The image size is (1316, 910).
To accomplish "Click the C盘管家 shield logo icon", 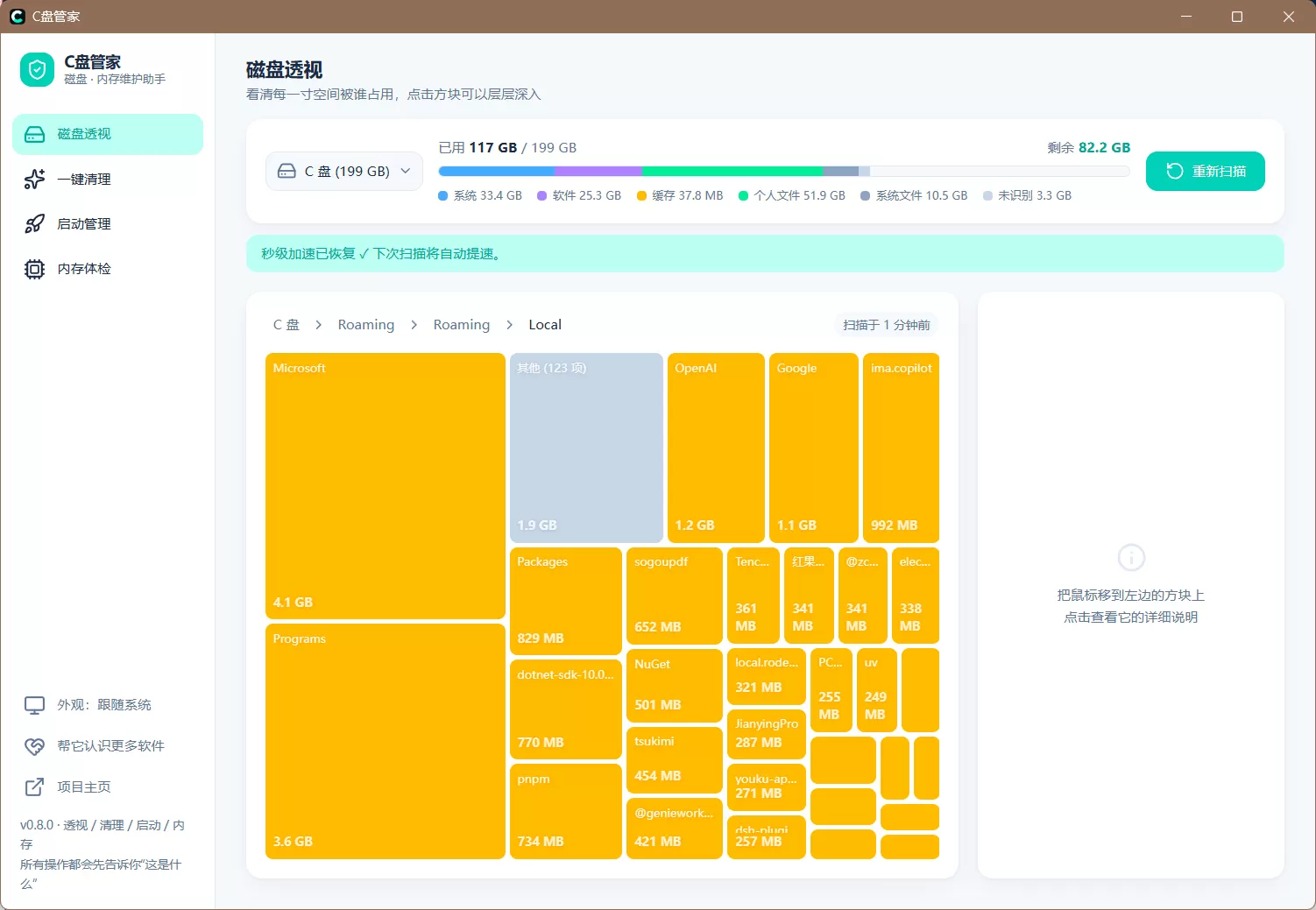I will coord(37,70).
